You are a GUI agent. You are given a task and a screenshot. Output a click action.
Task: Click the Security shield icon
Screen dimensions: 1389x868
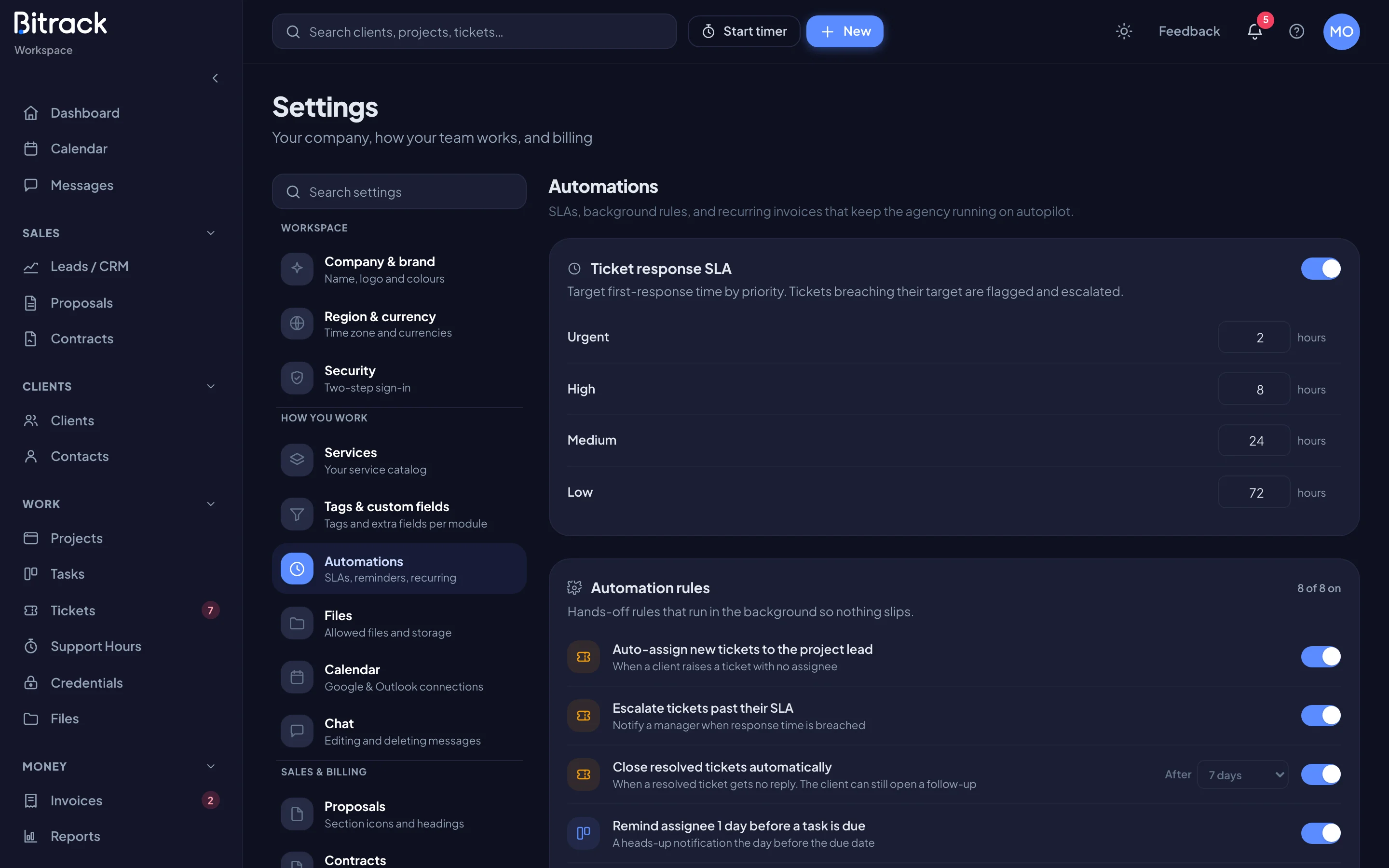[x=297, y=378]
